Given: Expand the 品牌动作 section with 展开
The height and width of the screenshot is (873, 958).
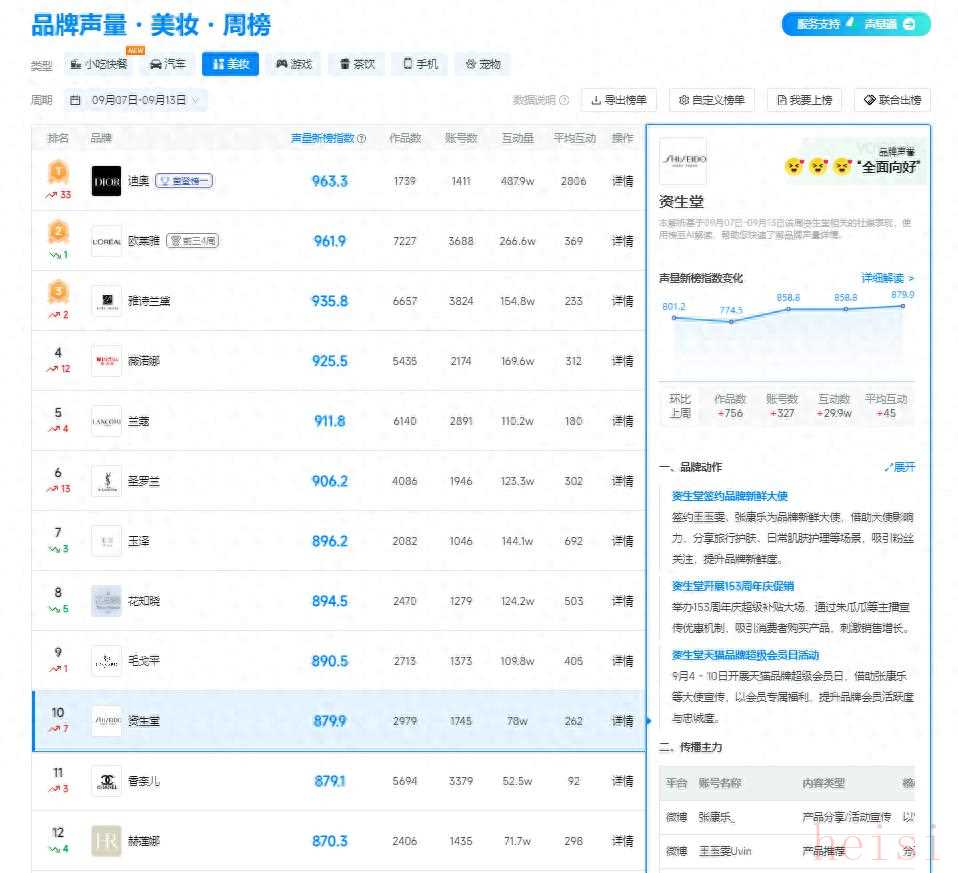Looking at the screenshot, I should pos(899,467).
